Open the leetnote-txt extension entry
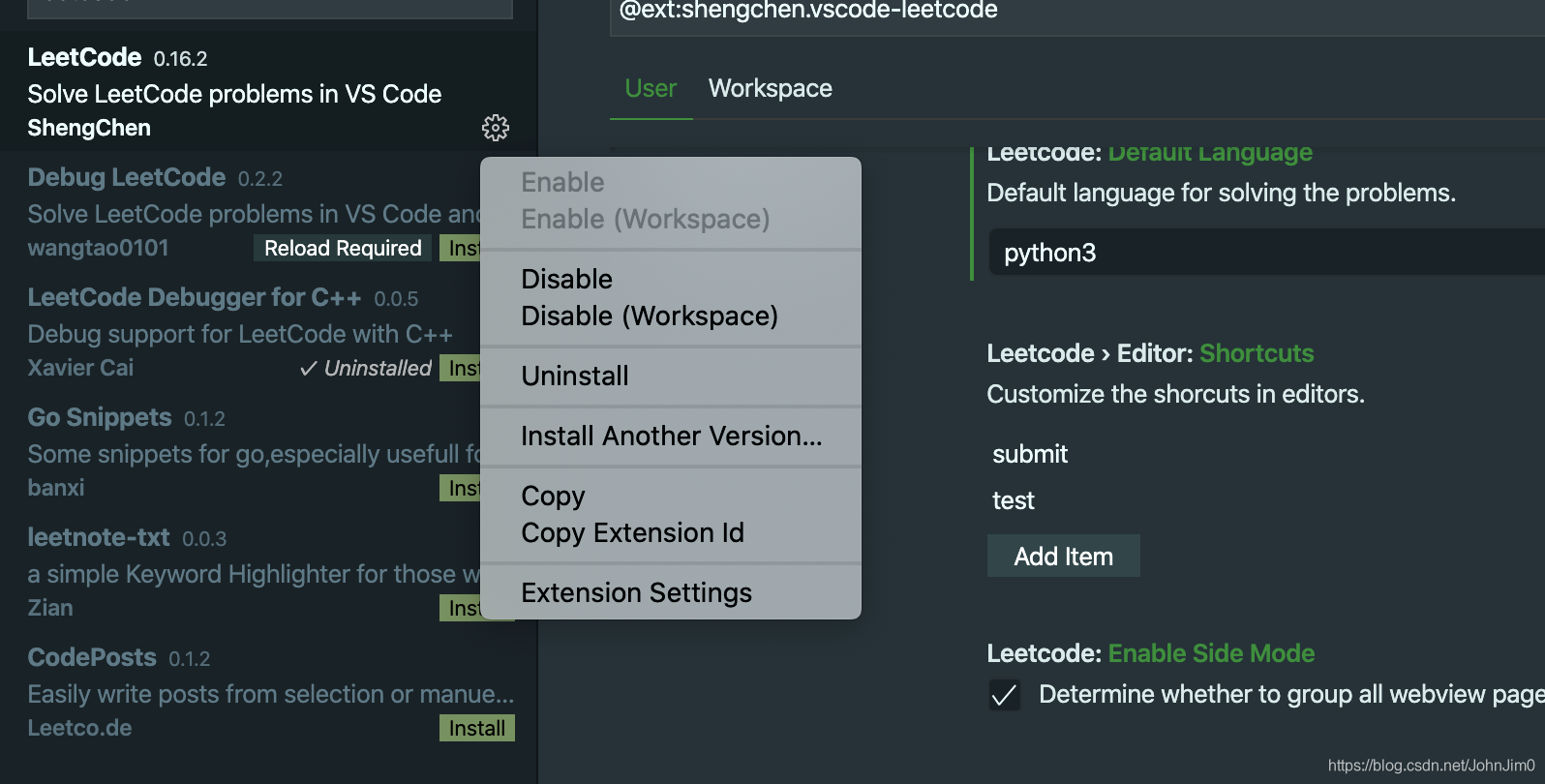This screenshot has height=784, width=1545. (x=240, y=571)
